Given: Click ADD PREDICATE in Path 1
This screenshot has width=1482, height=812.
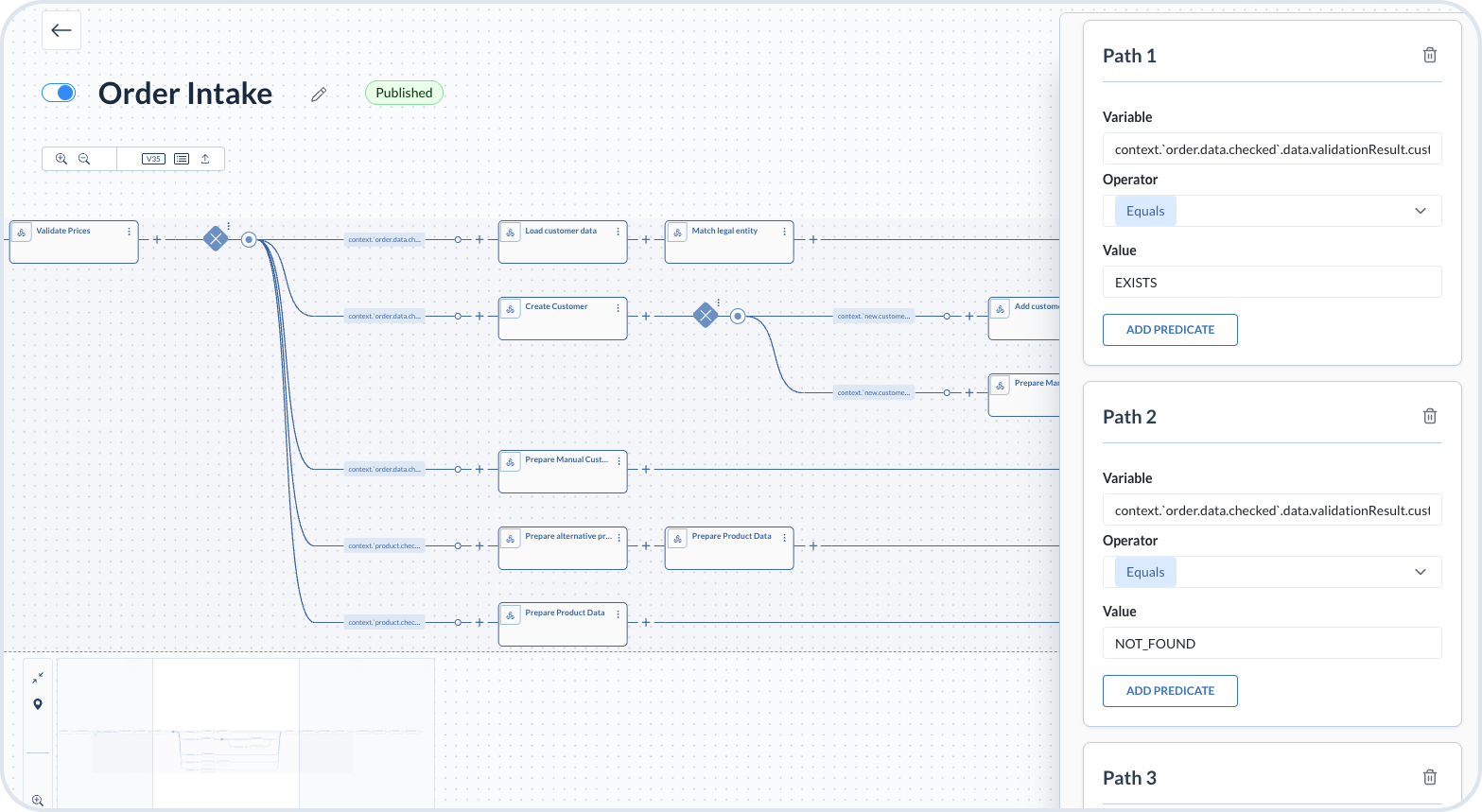Looking at the screenshot, I should point(1170,329).
